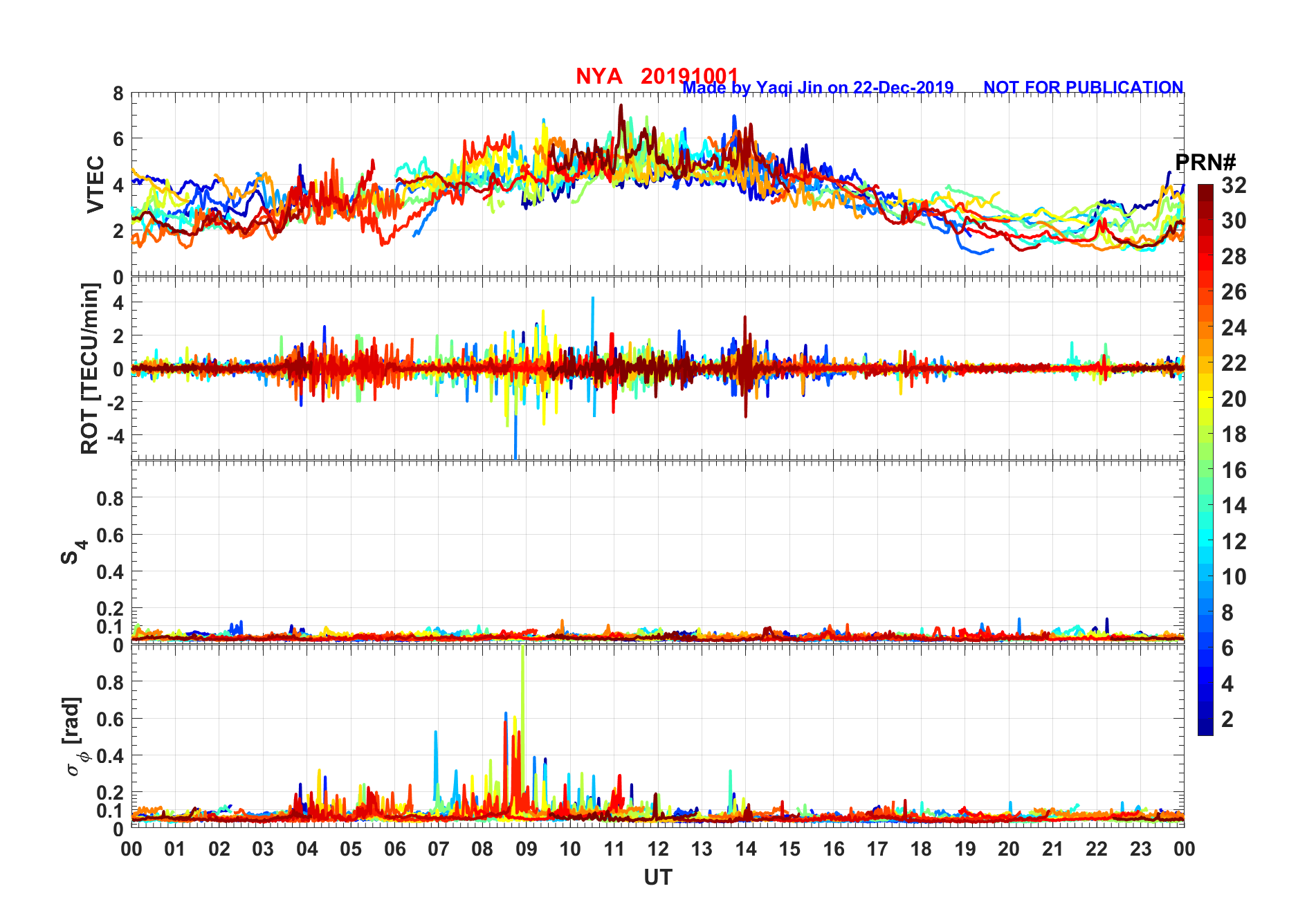Click x-axis hour label '15'
The image size is (1316, 920).
coord(789,849)
